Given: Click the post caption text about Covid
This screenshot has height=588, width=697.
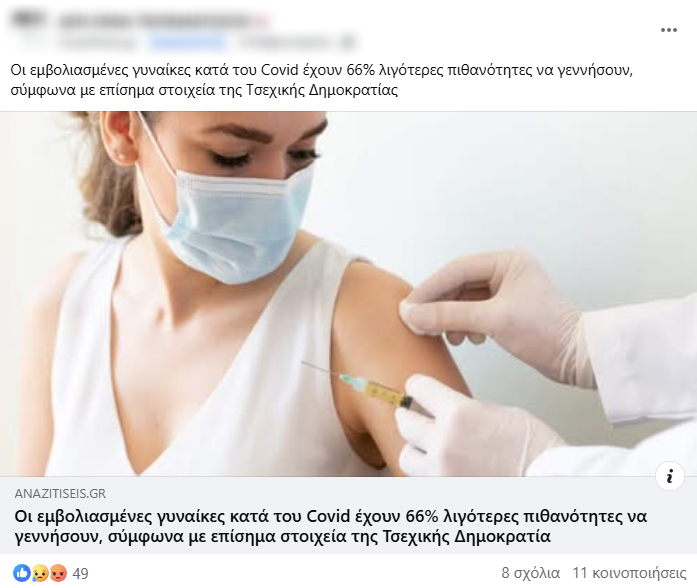Looking at the screenshot, I should tap(321, 80).
